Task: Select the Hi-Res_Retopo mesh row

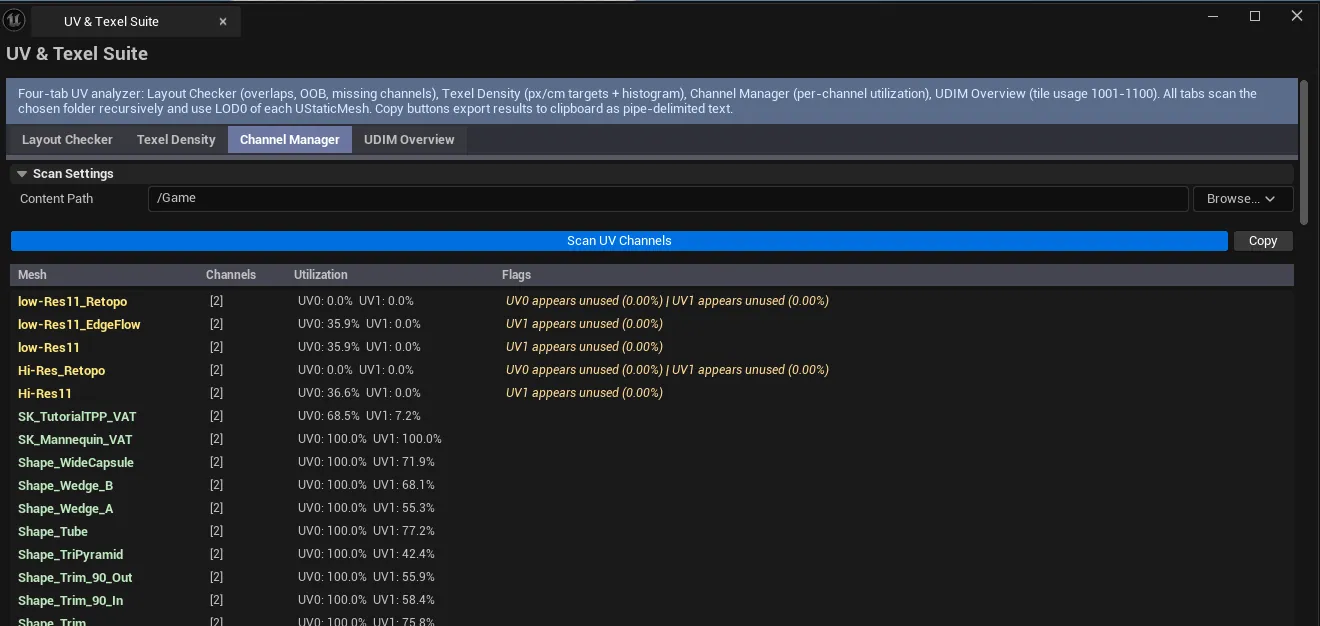Action: tap(652, 370)
